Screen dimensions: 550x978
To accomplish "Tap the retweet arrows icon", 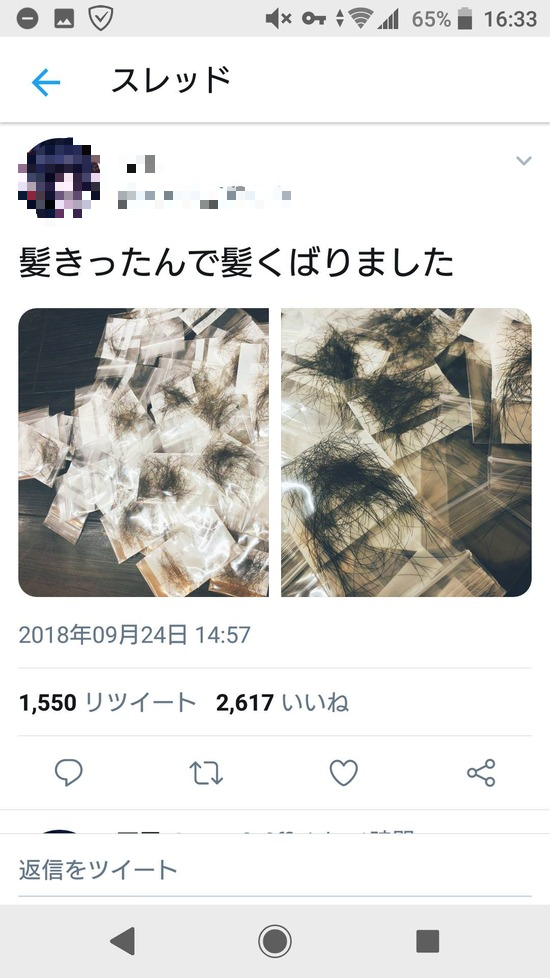I will 206,773.
